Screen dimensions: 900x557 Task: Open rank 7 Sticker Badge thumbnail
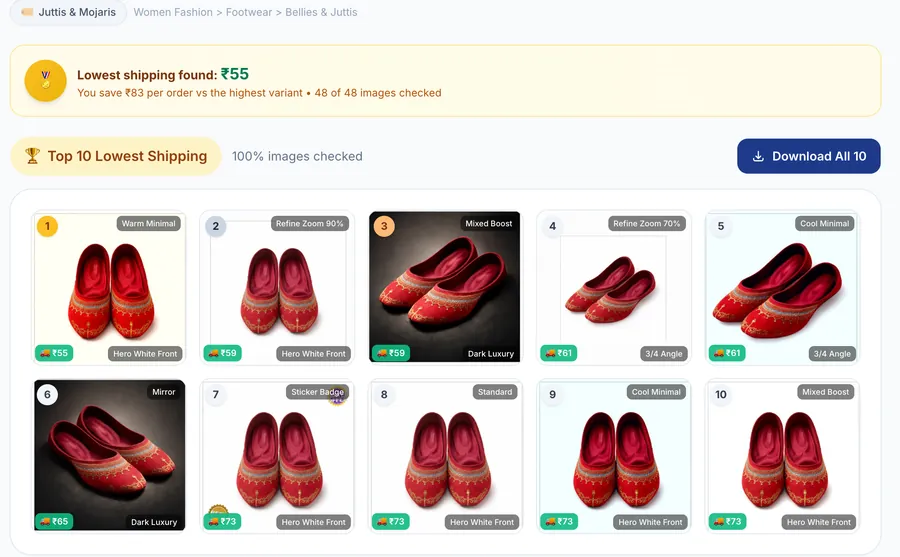tap(278, 455)
